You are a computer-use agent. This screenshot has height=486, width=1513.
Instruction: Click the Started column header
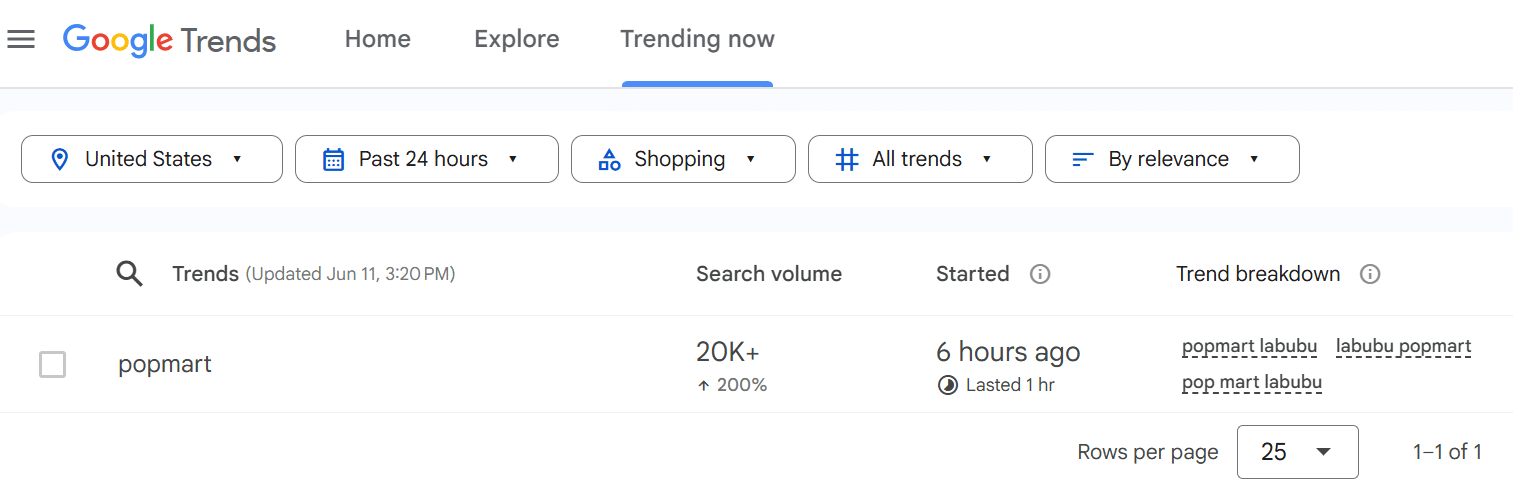pyautogui.click(x=972, y=274)
